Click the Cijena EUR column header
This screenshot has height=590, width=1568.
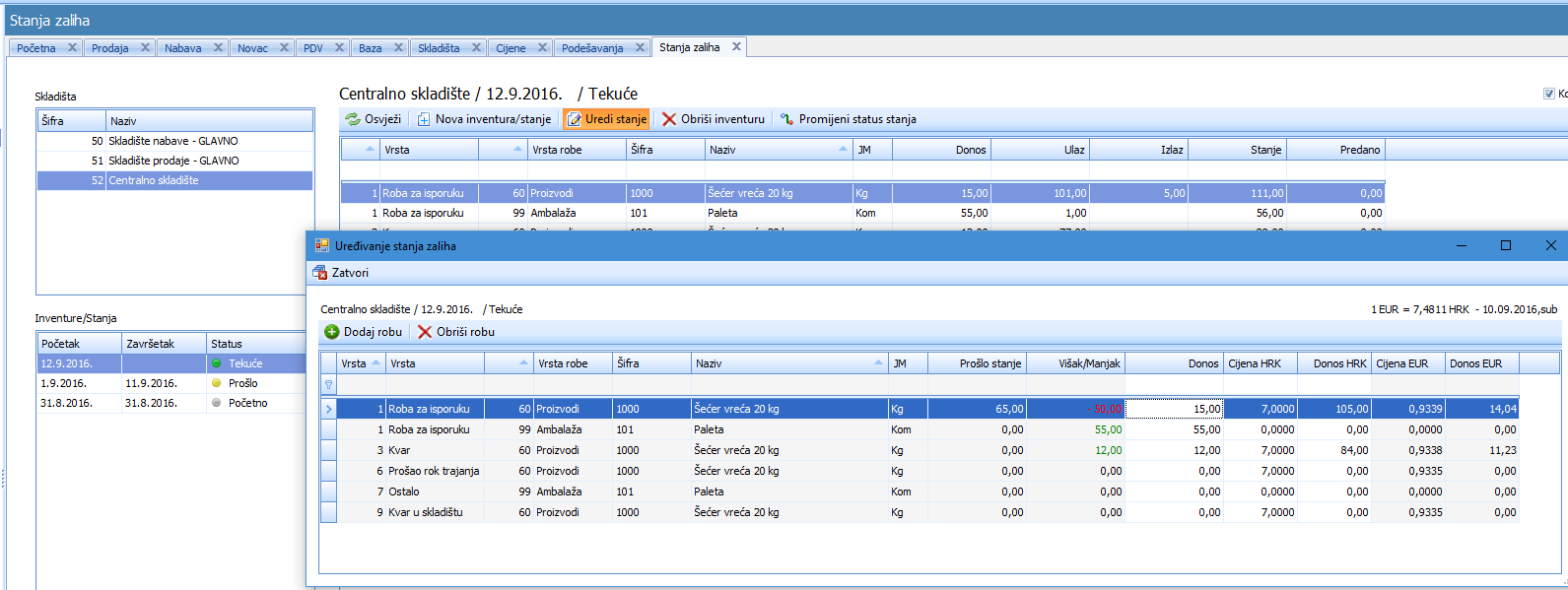(x=1408, y=363)
